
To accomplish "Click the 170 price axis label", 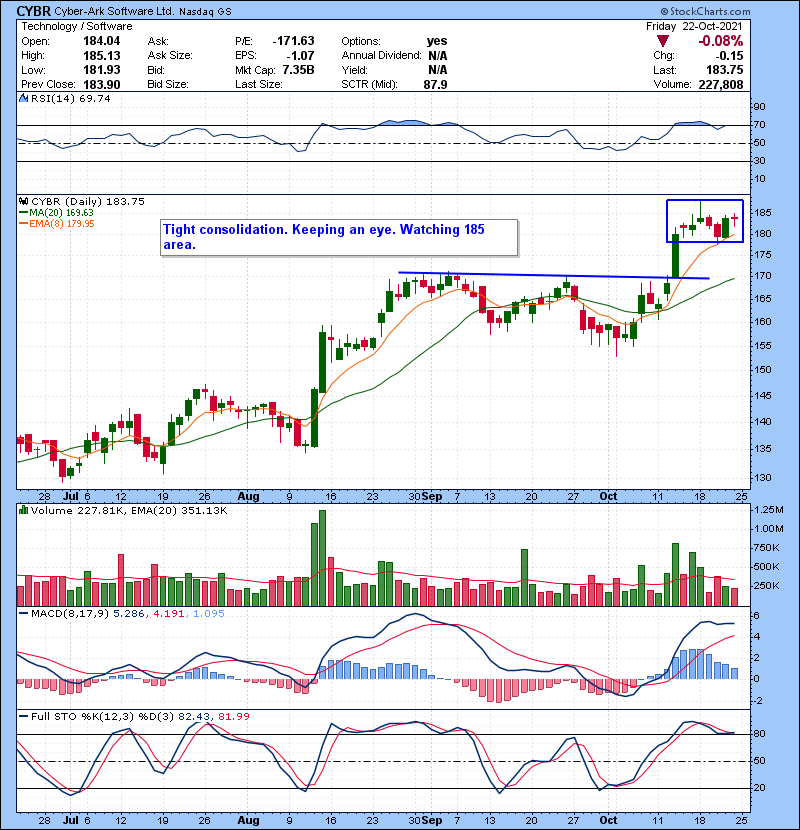I will pos(762,276).
